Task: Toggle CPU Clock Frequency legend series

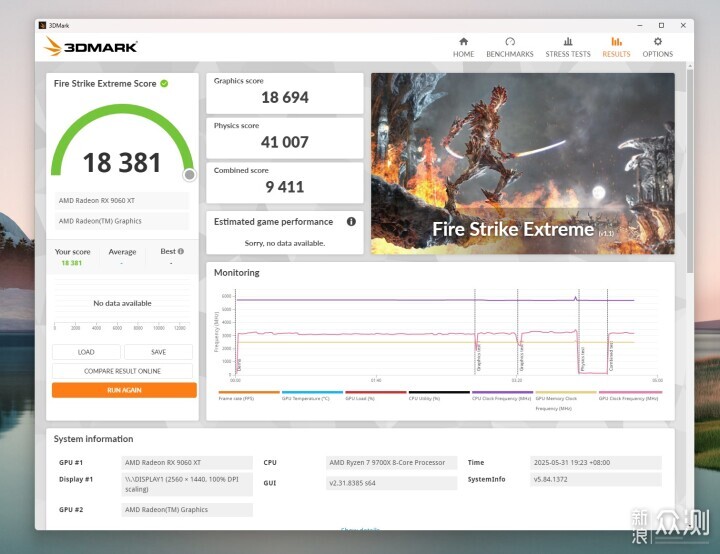Action: (x=502, y=396)
